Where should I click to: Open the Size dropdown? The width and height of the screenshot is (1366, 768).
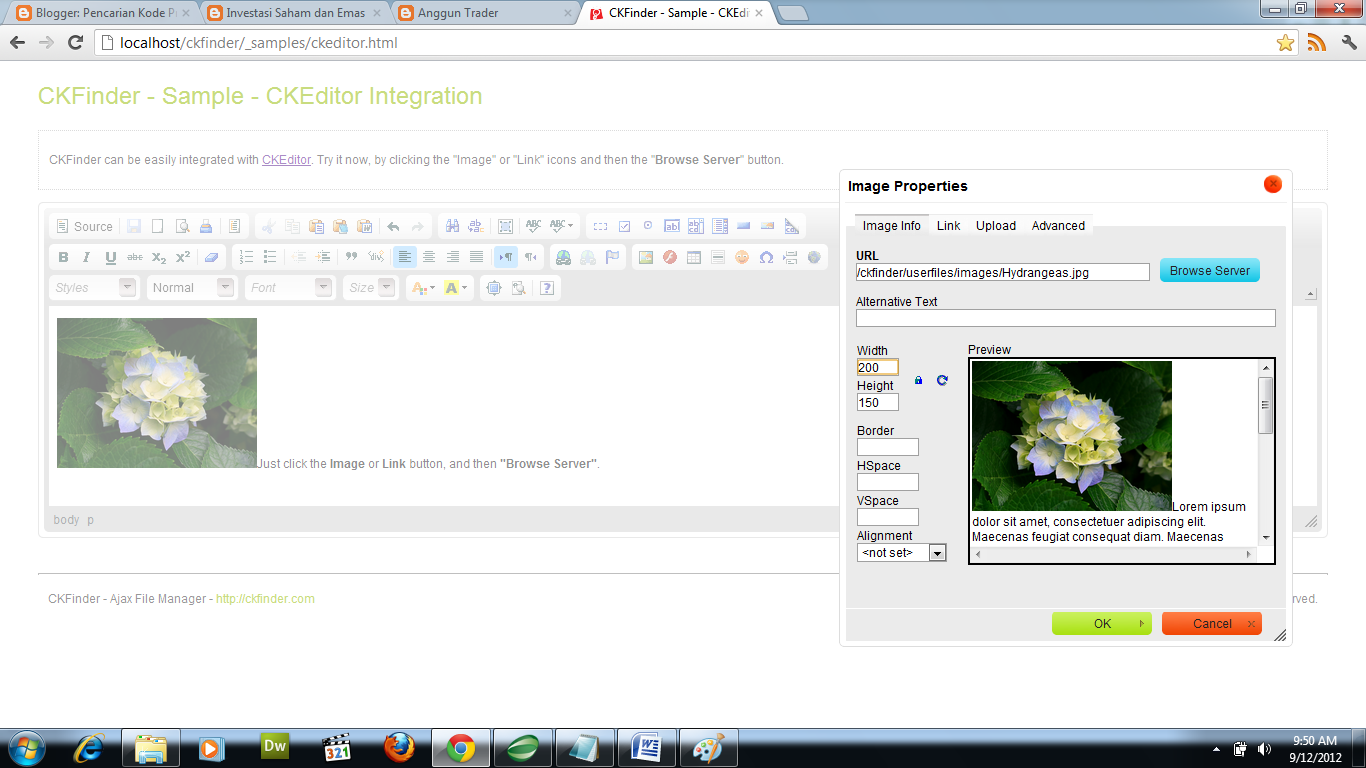pyautogui.click(x=370, y=288)
